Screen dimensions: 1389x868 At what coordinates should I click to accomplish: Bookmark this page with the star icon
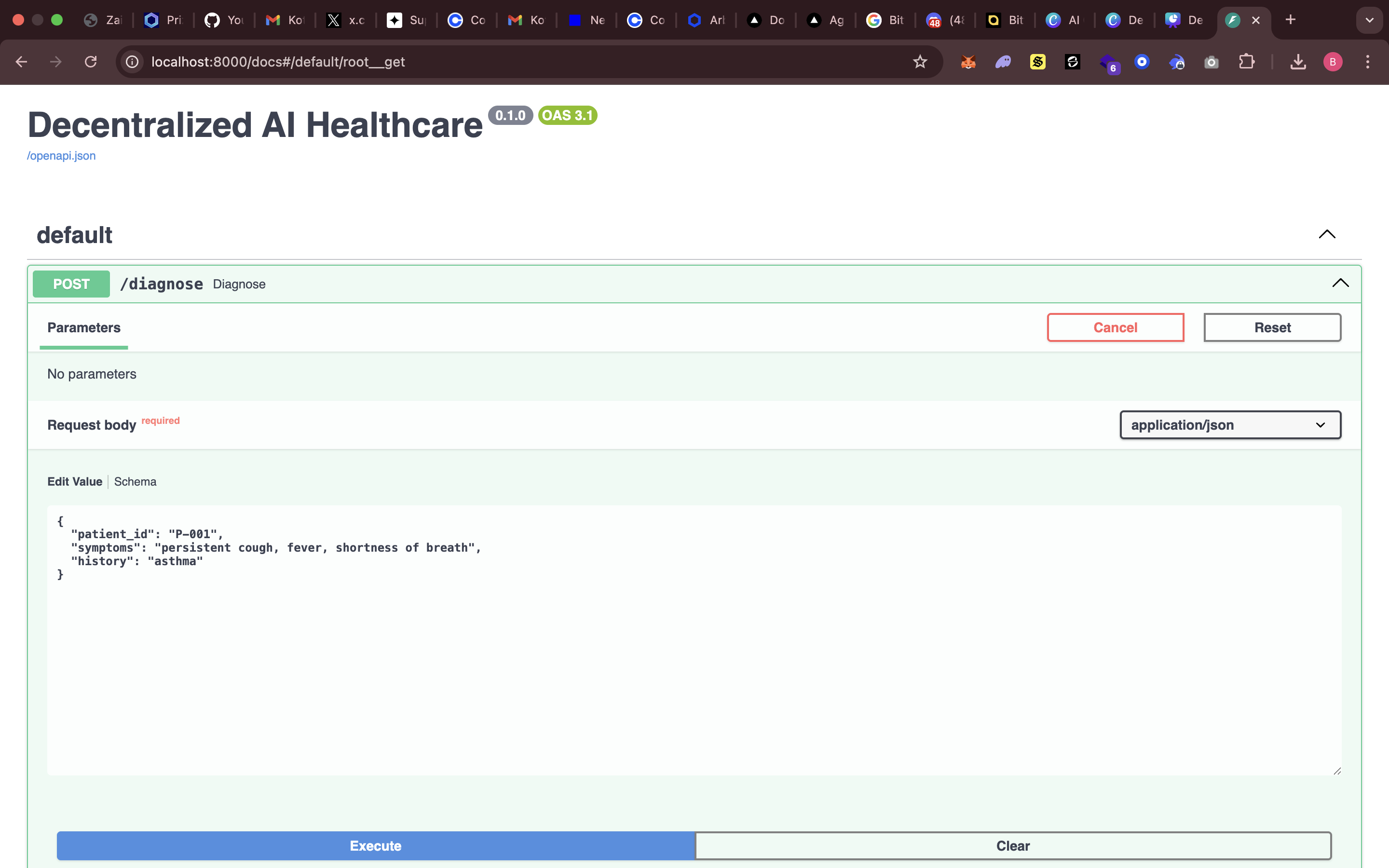tap(920, 62)
